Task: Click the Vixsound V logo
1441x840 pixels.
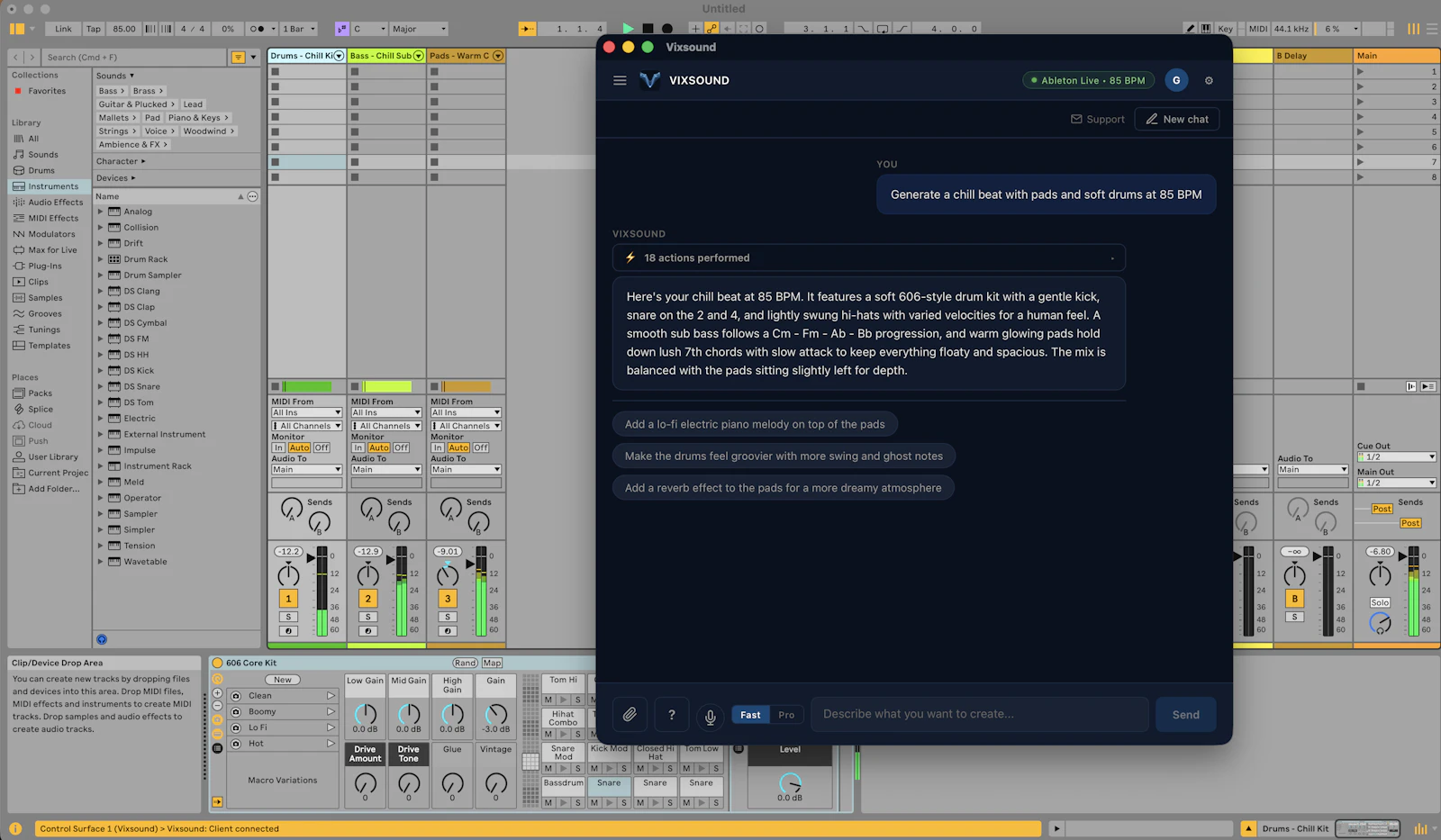Action: [x=649, y=80]
